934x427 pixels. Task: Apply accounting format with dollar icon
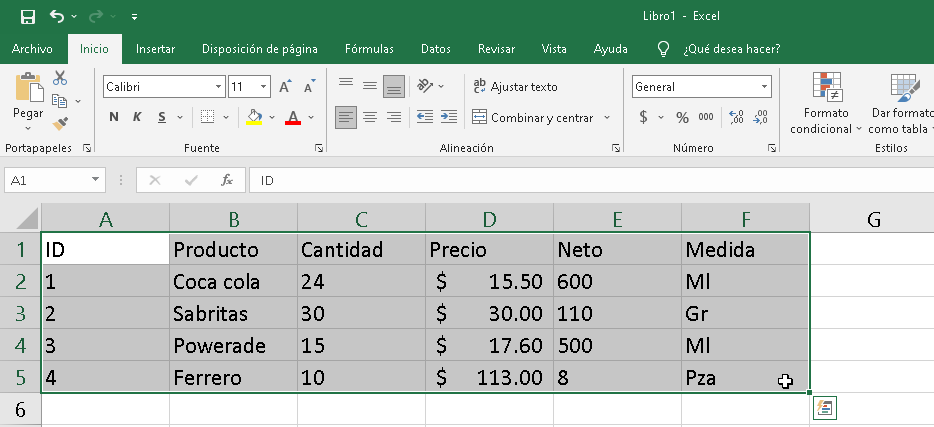643,117
